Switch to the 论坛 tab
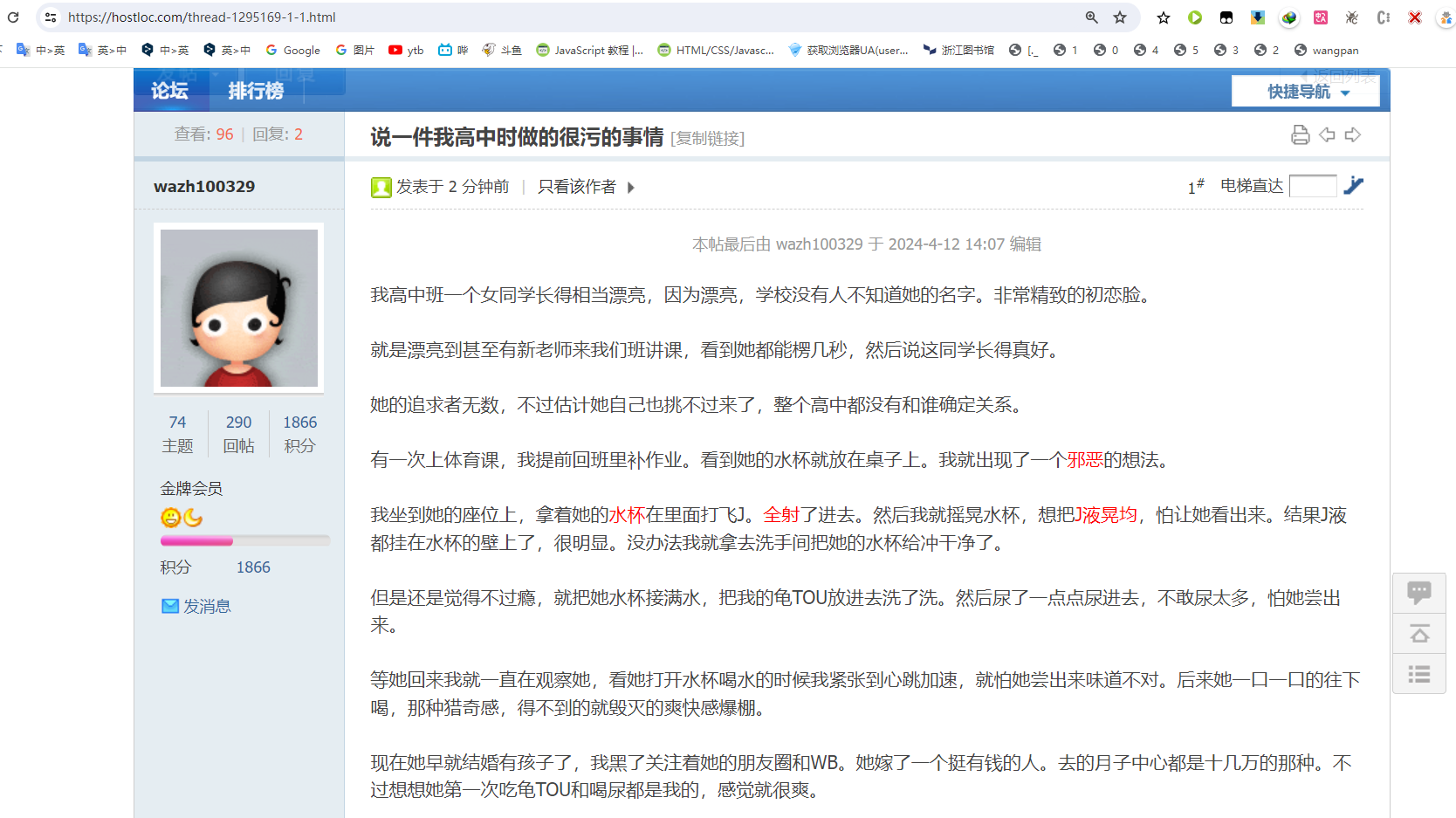The width and height of the screenshot is (1456, 818). 169,91
